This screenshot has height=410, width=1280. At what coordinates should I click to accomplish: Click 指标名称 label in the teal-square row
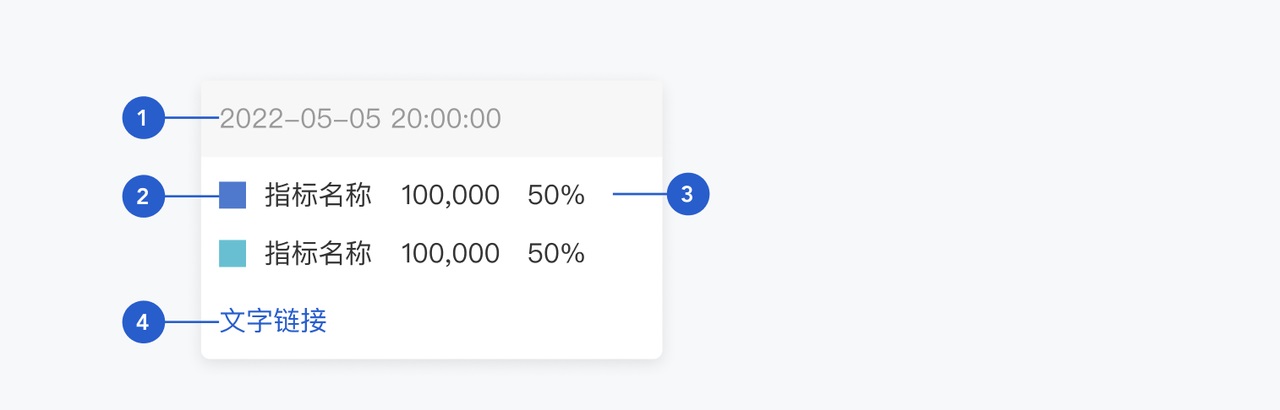(318, 254)
